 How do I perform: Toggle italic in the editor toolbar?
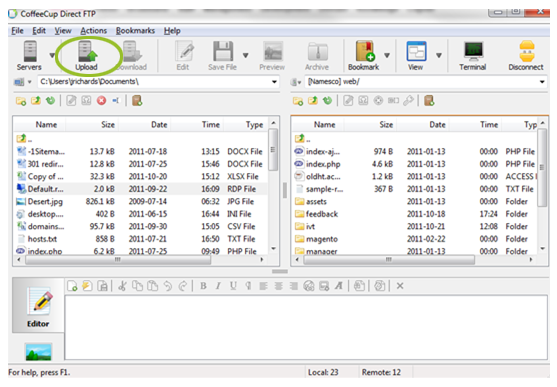pos(218,286)
